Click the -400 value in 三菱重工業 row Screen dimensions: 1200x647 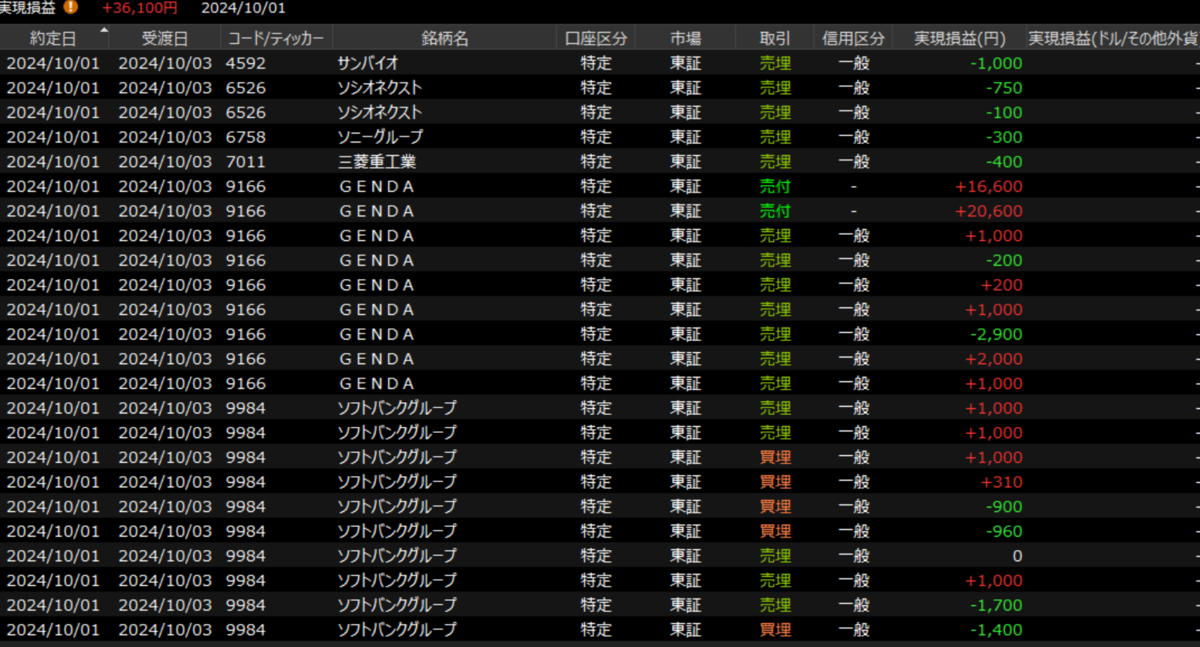click(1003, 161)
